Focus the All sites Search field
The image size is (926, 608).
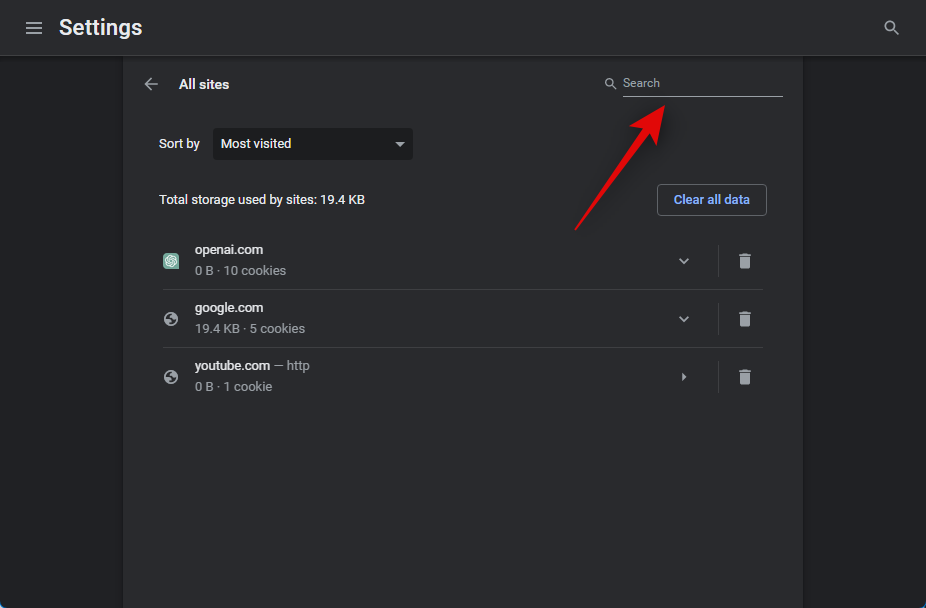[702, 83]
